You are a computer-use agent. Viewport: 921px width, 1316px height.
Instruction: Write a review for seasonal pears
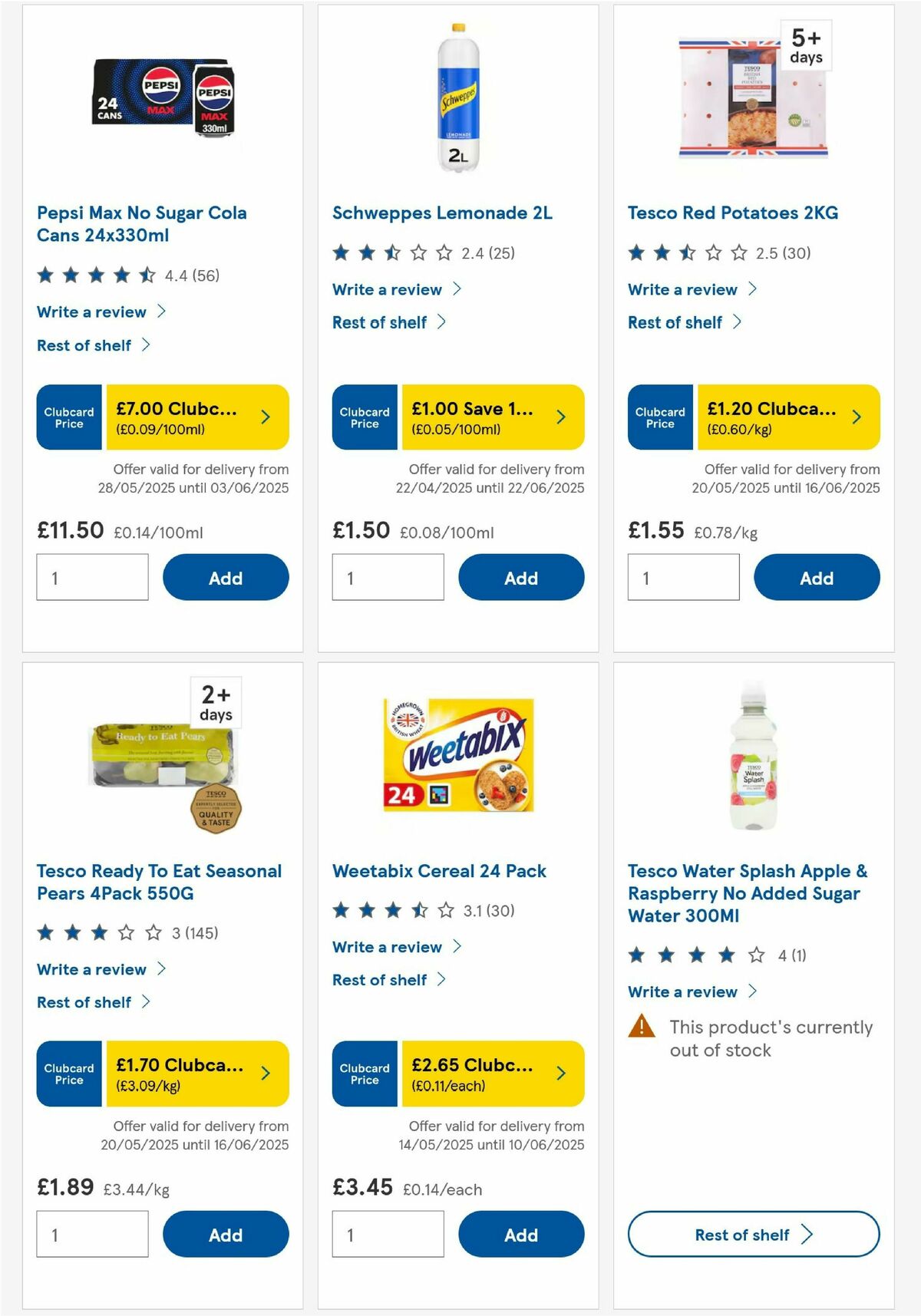pos(91,968)
